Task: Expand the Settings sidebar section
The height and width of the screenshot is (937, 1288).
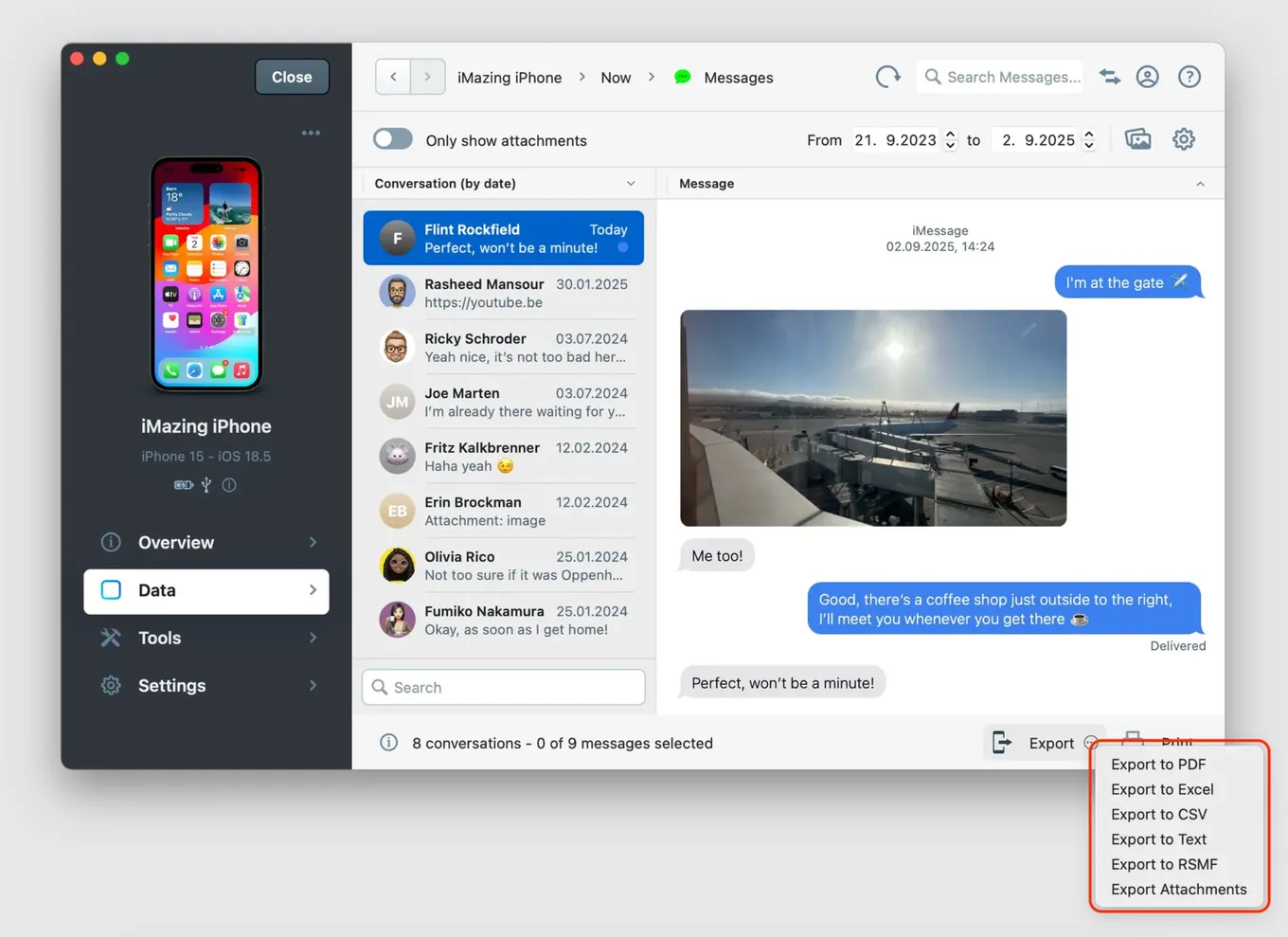Action: (206, 685)
